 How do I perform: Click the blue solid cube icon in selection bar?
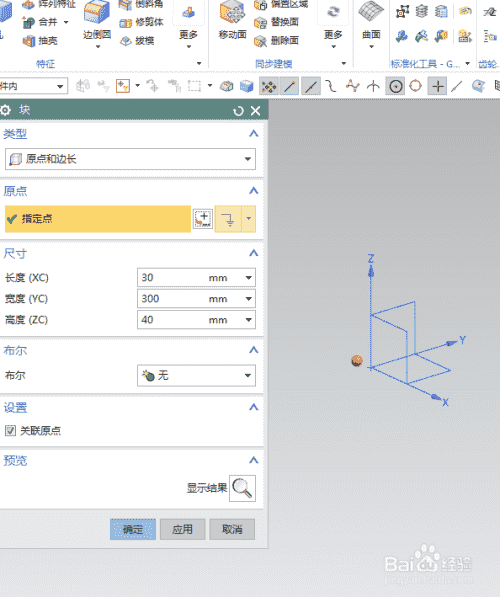coord(247,86)
